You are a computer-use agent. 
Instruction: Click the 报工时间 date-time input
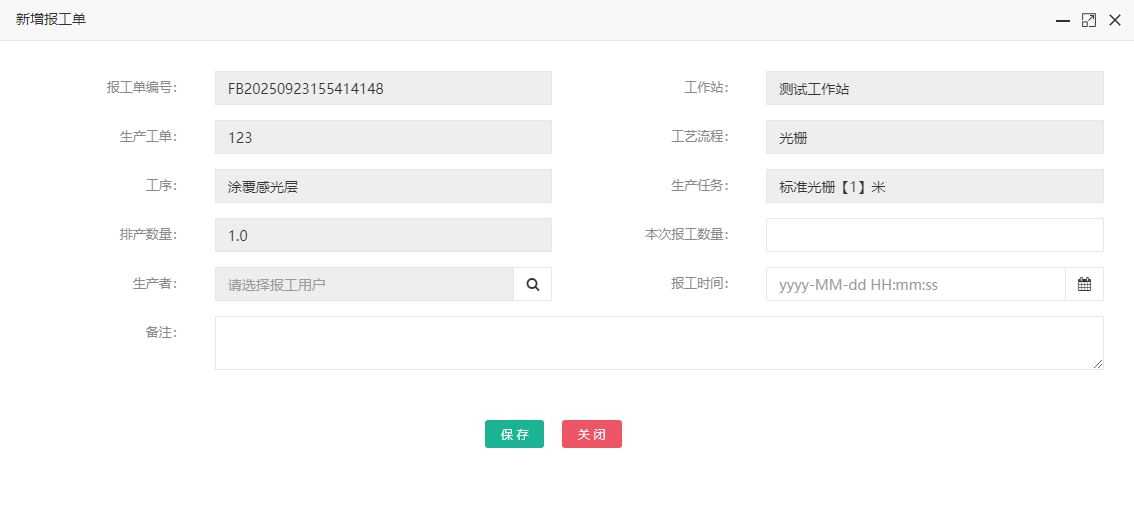(x=915, y=284)
